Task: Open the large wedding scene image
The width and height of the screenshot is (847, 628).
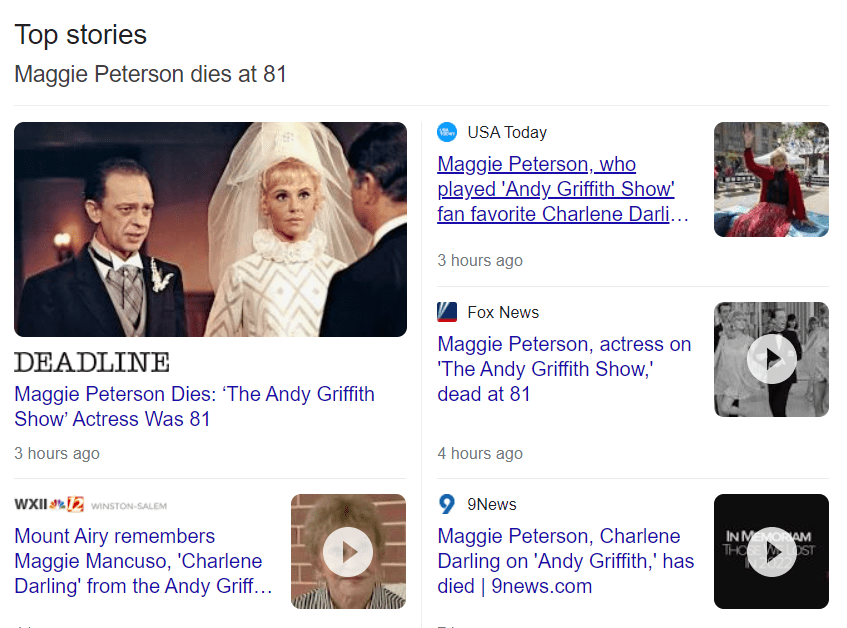Action: coord(210,229)
